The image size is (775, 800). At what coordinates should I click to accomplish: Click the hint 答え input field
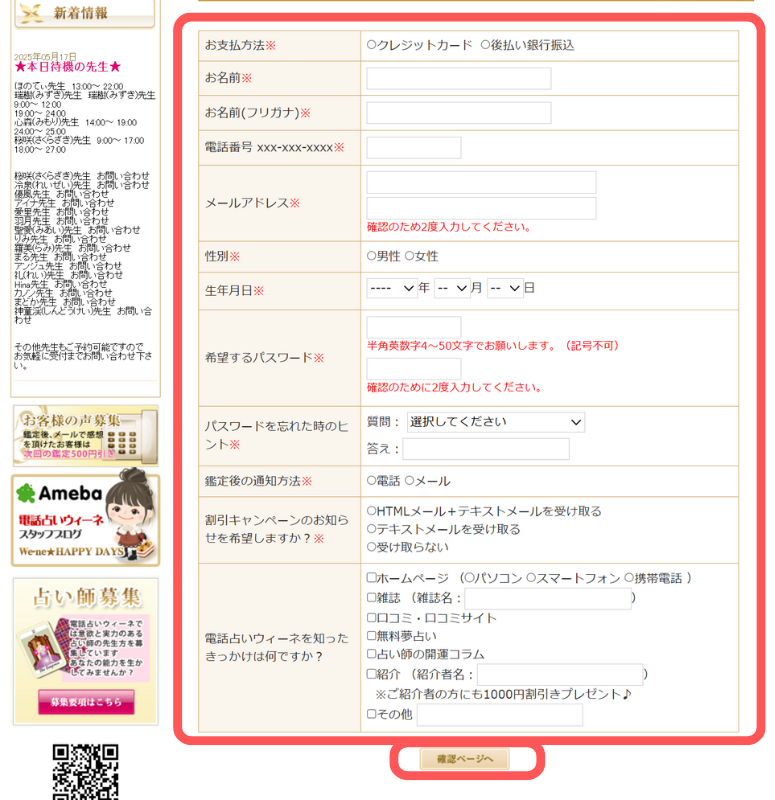pos(486,449)
